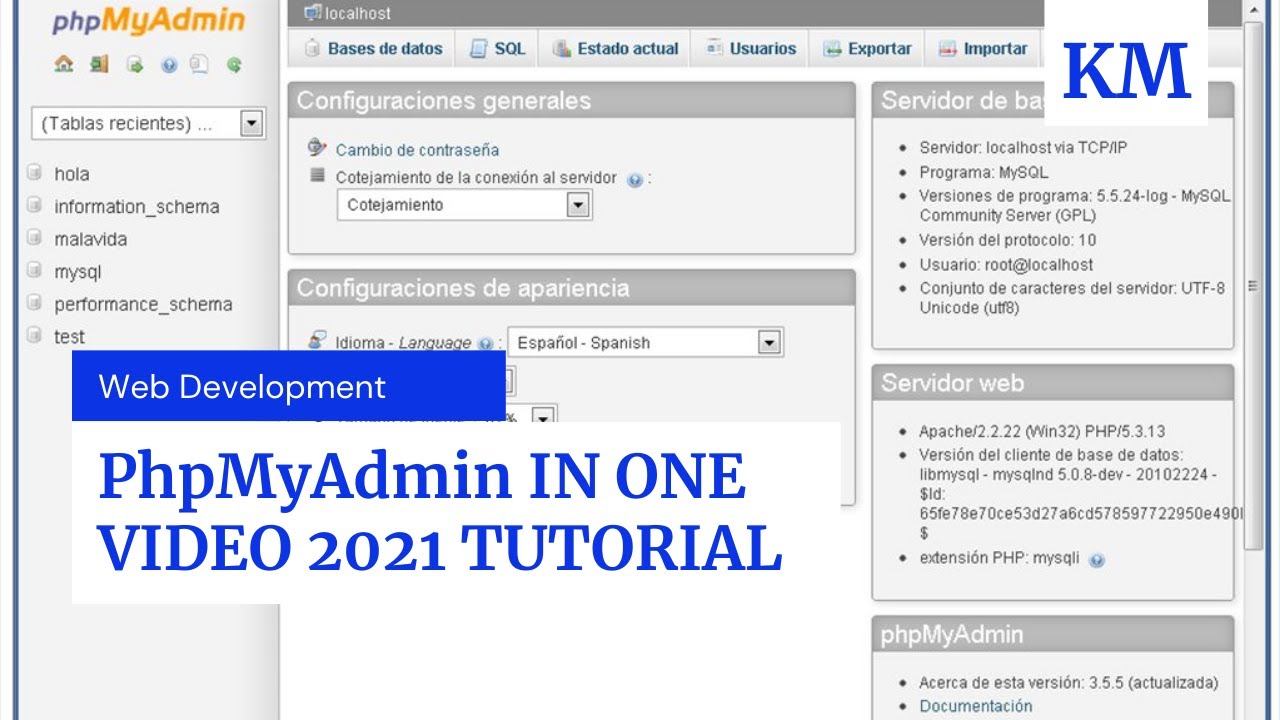Click the Servidor web panel header
Image resolution: width=1280 pixels, height=720 pixels.
[1053, 383]
